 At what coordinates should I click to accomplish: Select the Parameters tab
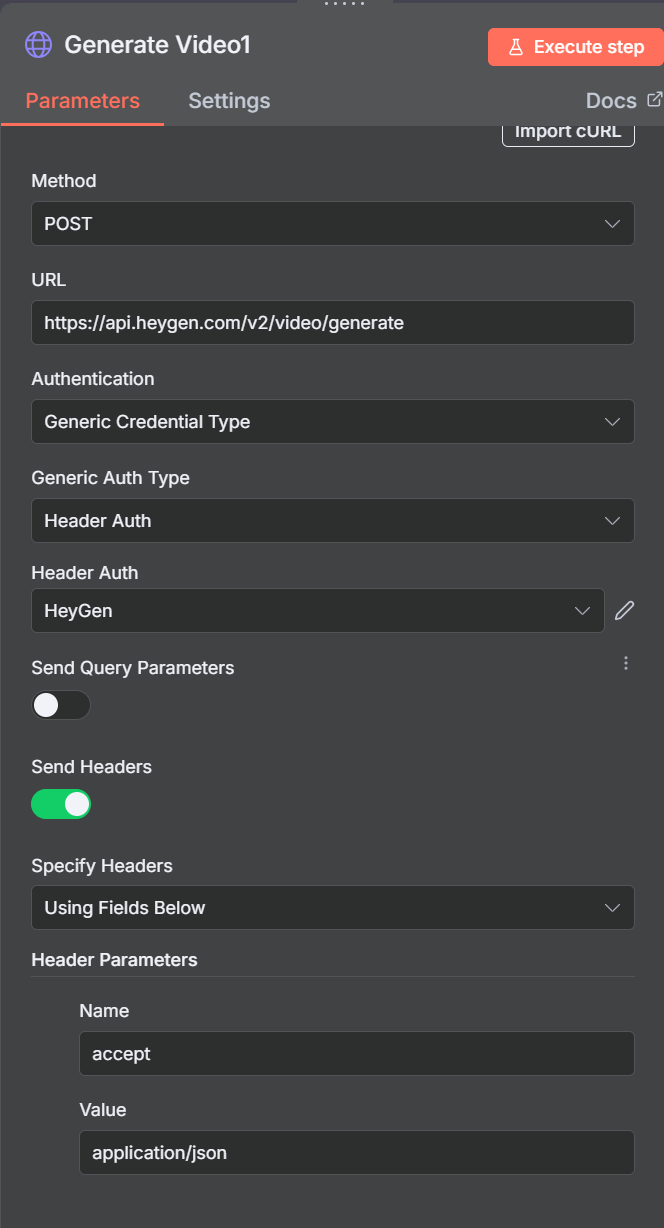pyautogui.click(x=82, y=101)
